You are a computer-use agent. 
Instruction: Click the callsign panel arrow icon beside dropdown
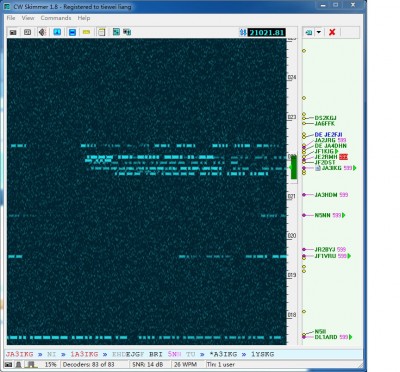309,32
